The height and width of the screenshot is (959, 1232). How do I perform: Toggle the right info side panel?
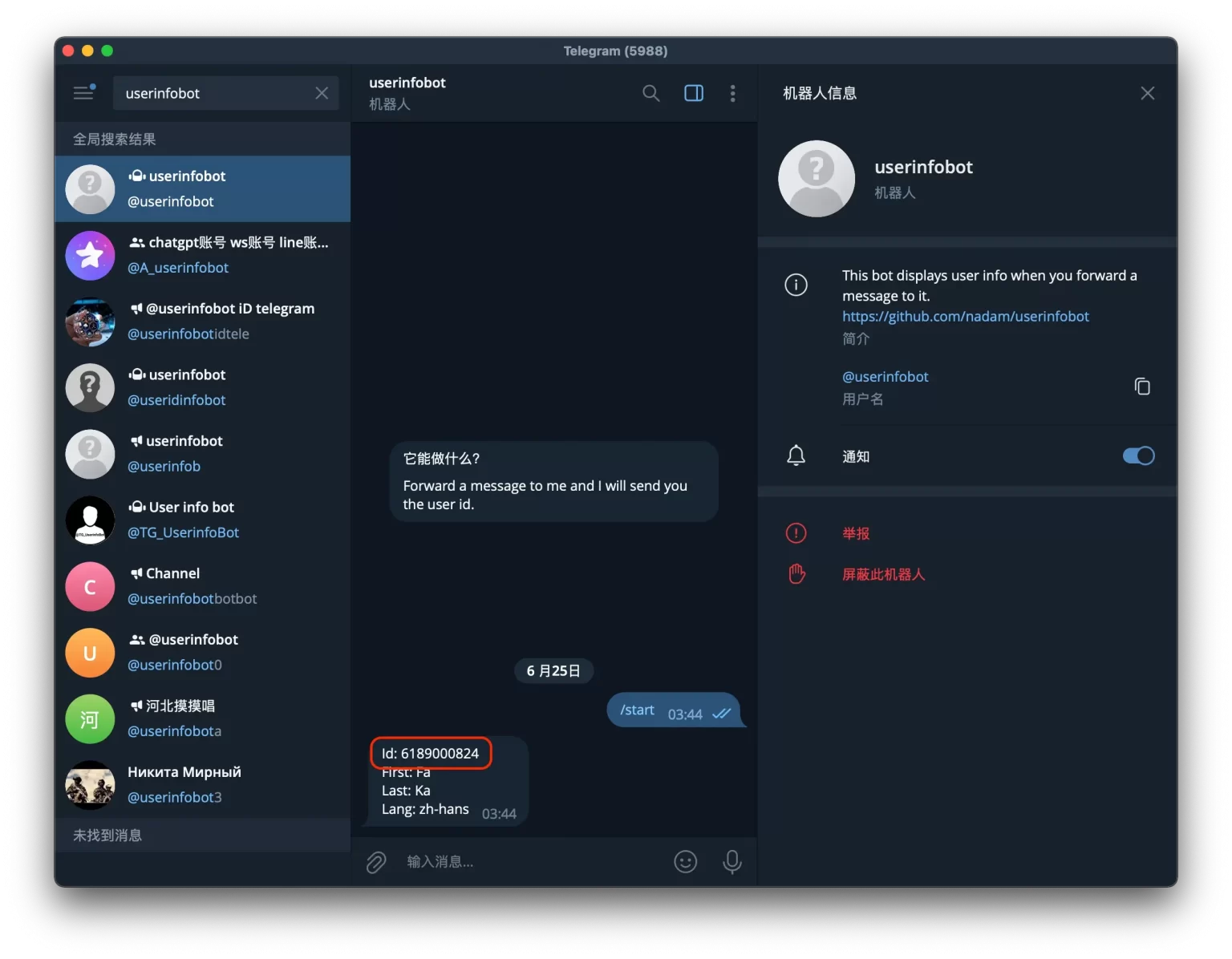694,93
